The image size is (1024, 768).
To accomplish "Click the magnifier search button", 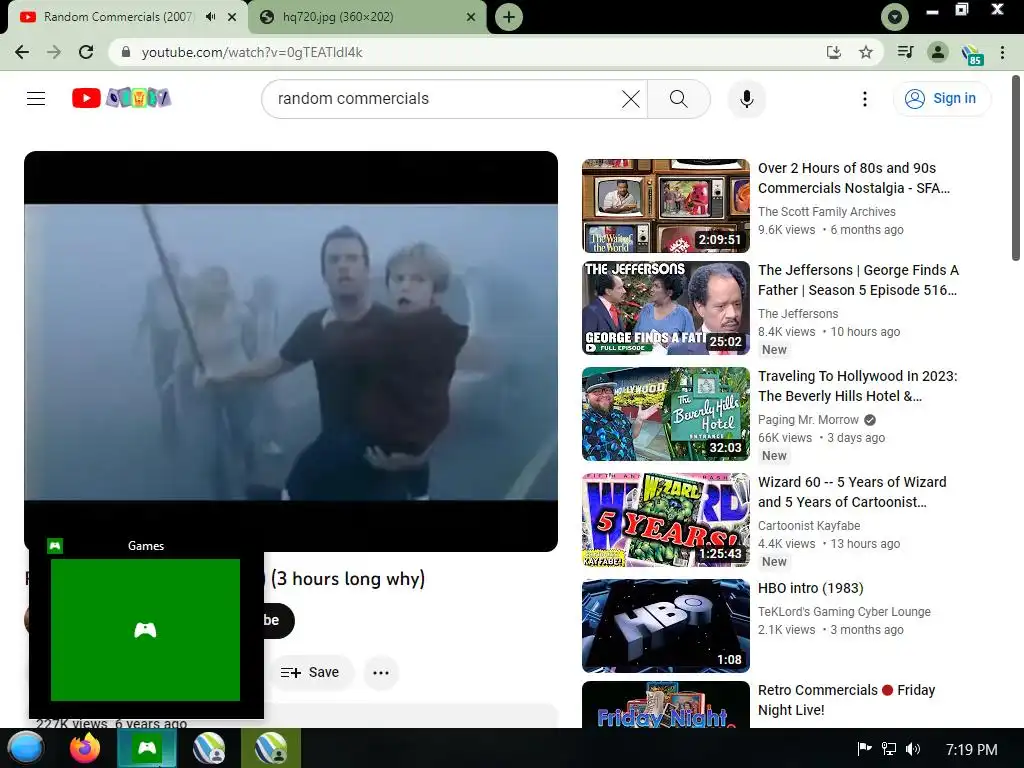I will tap(679, 99).
